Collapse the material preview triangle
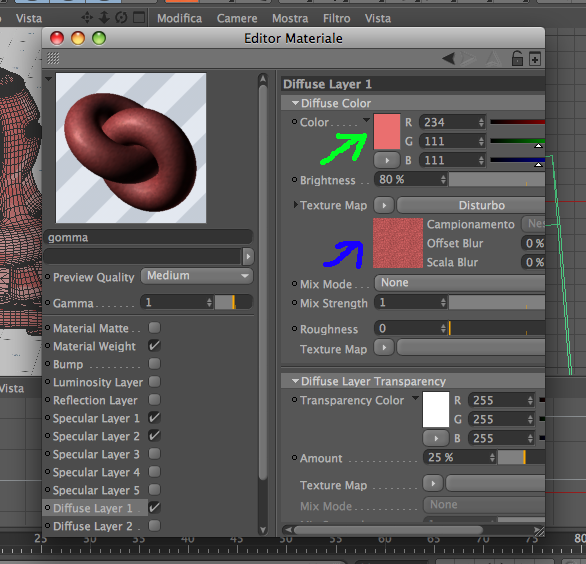 (48, 79)
